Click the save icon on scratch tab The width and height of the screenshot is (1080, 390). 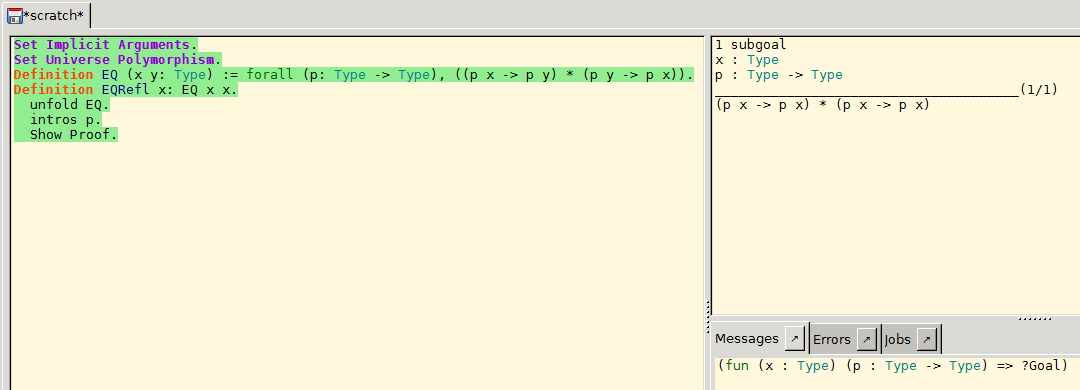[x=14, y=15]
